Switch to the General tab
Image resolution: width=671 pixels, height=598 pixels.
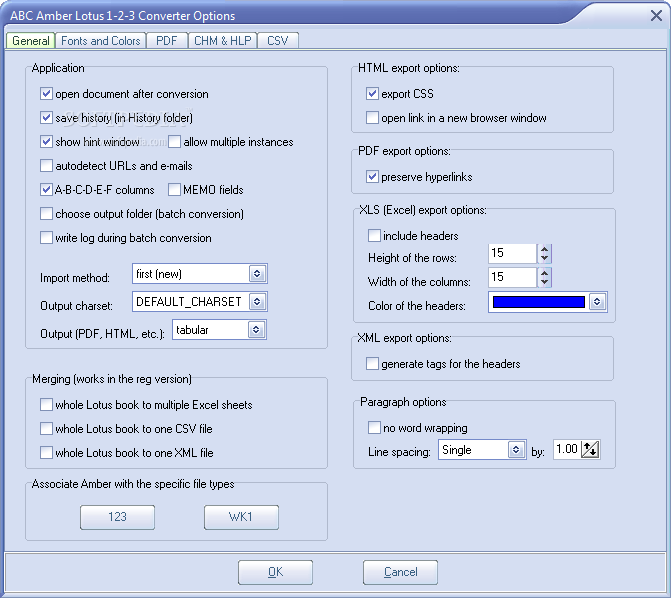(x=30, y=41)
